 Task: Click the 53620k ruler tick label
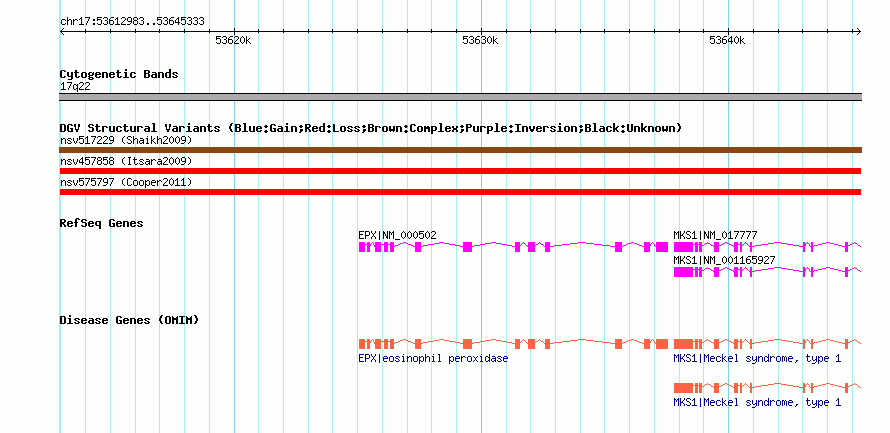coord(233,40)
